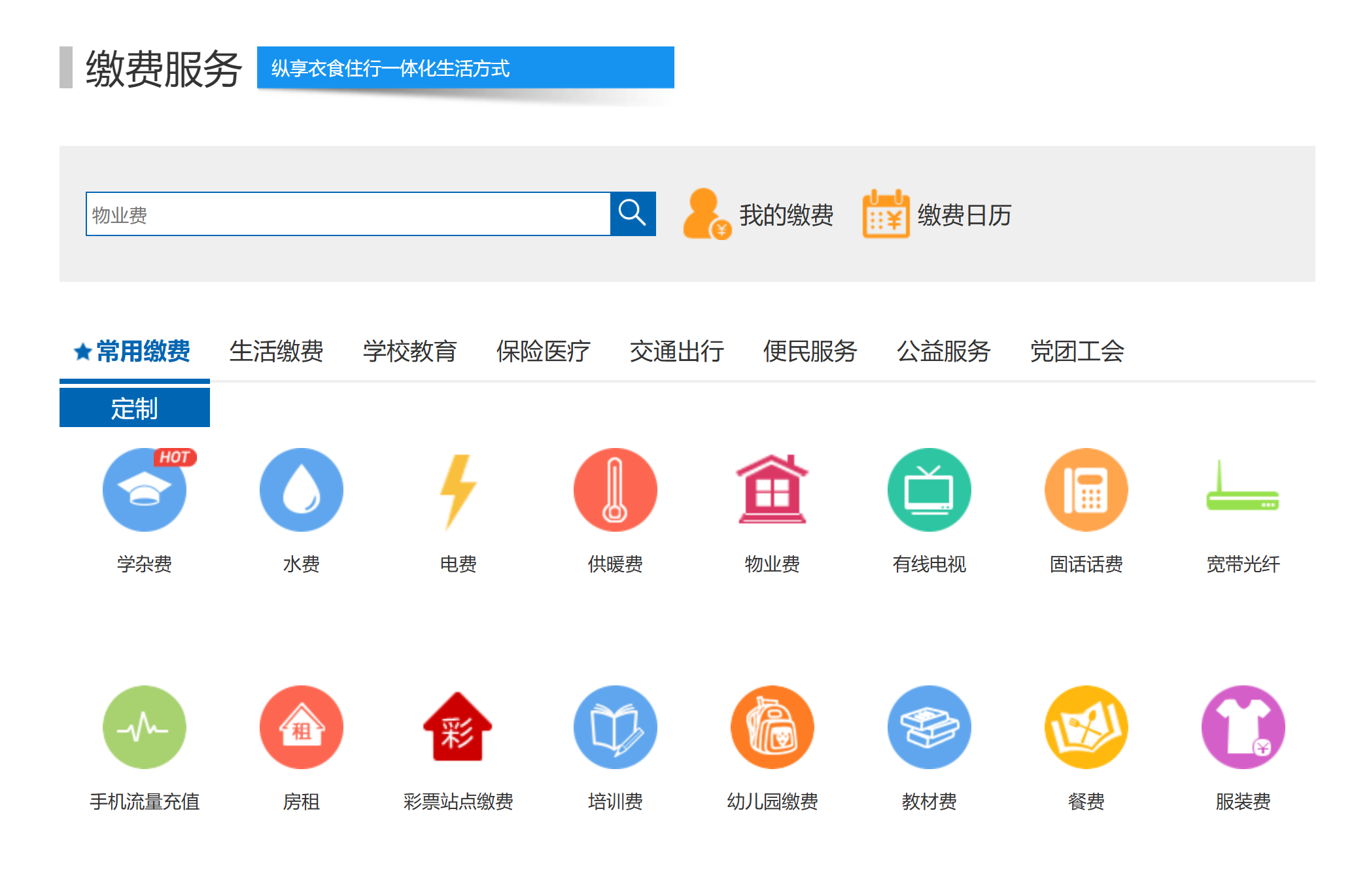This screenshot has height=896, width=1354.
Task: Open mobile data recharge (手机流量充值) icon
Action: tap(144, 727)
